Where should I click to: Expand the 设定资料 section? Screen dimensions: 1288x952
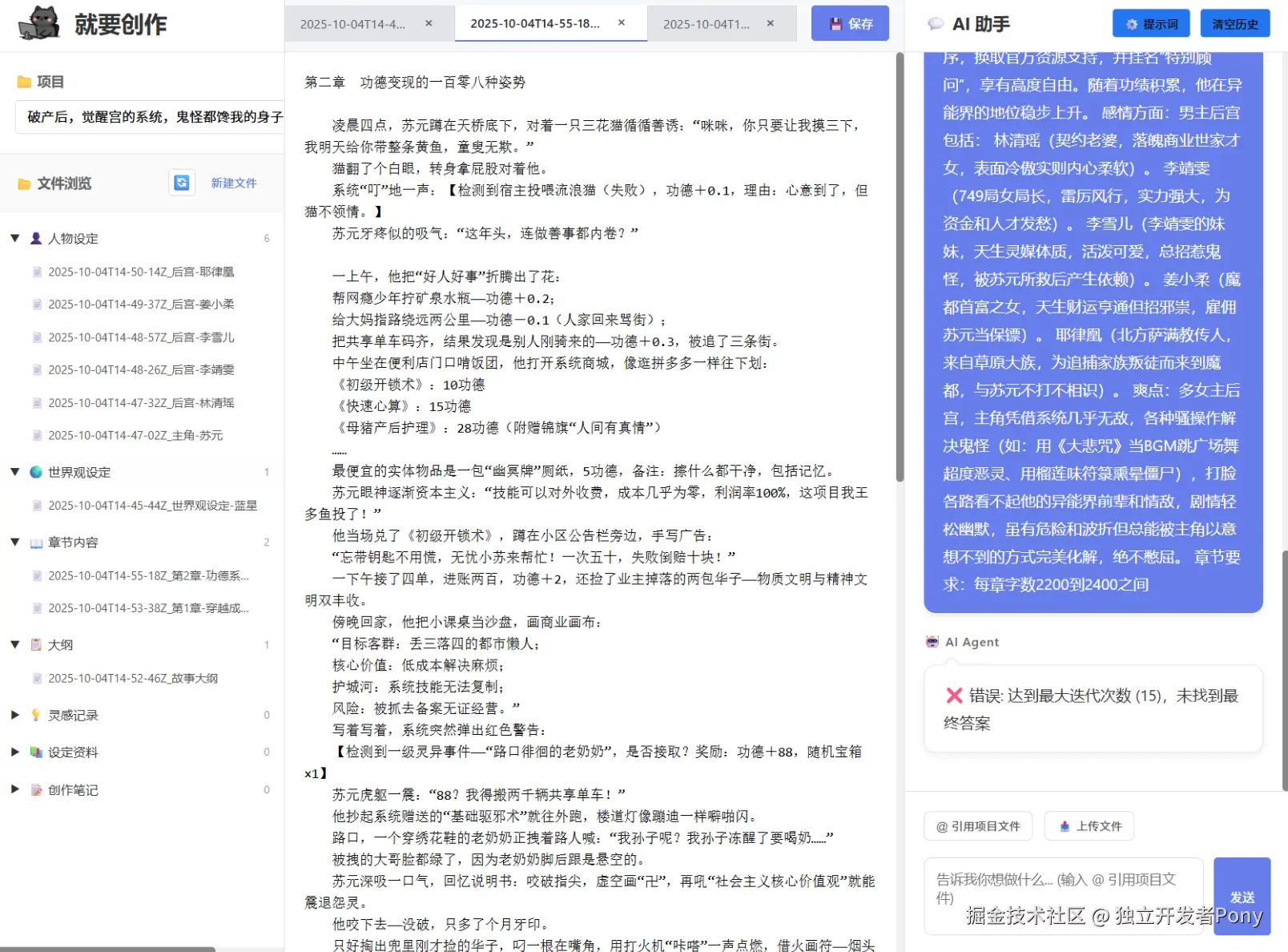pyautogui.click(x=14, y=752)
